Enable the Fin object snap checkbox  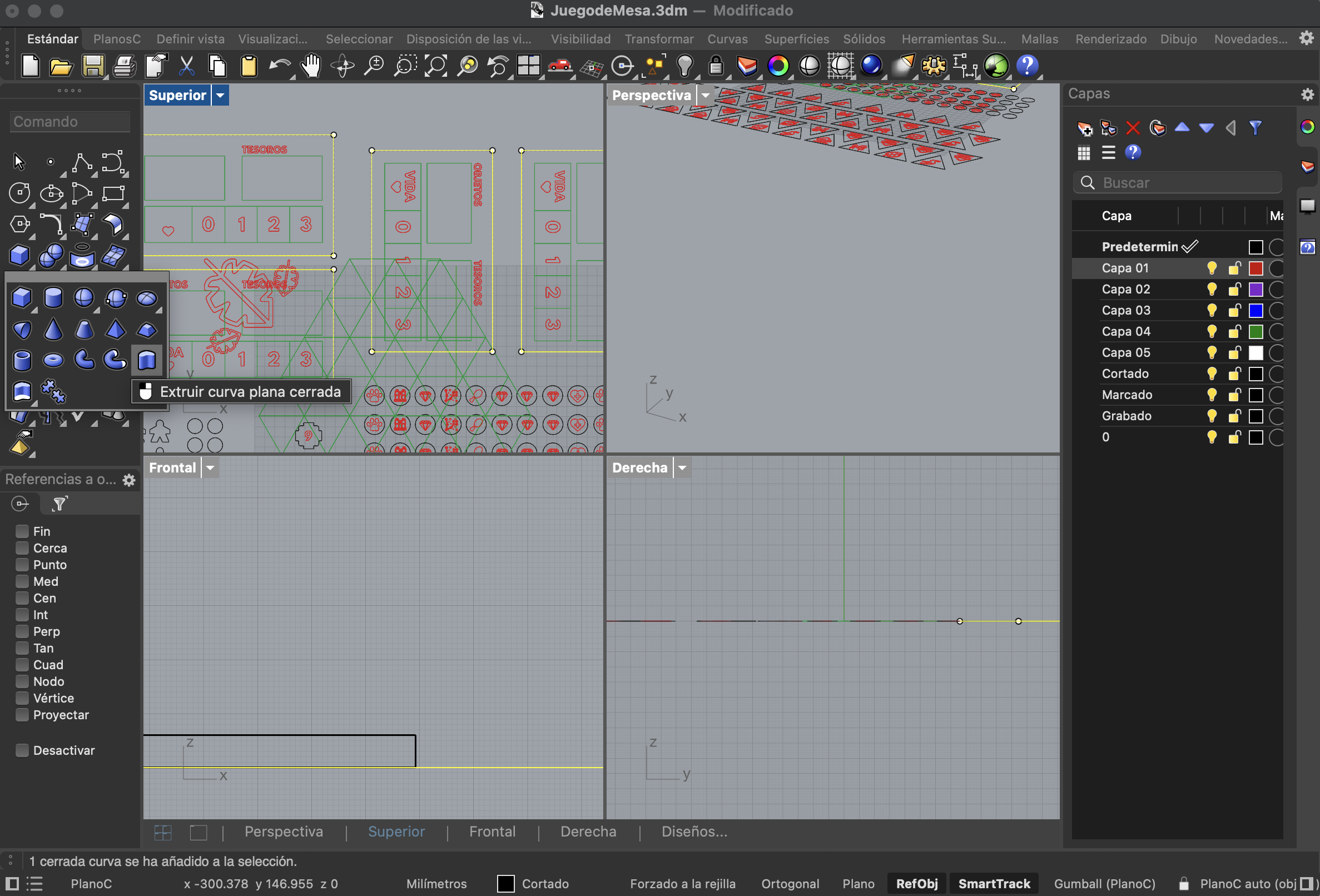[22, 531]
